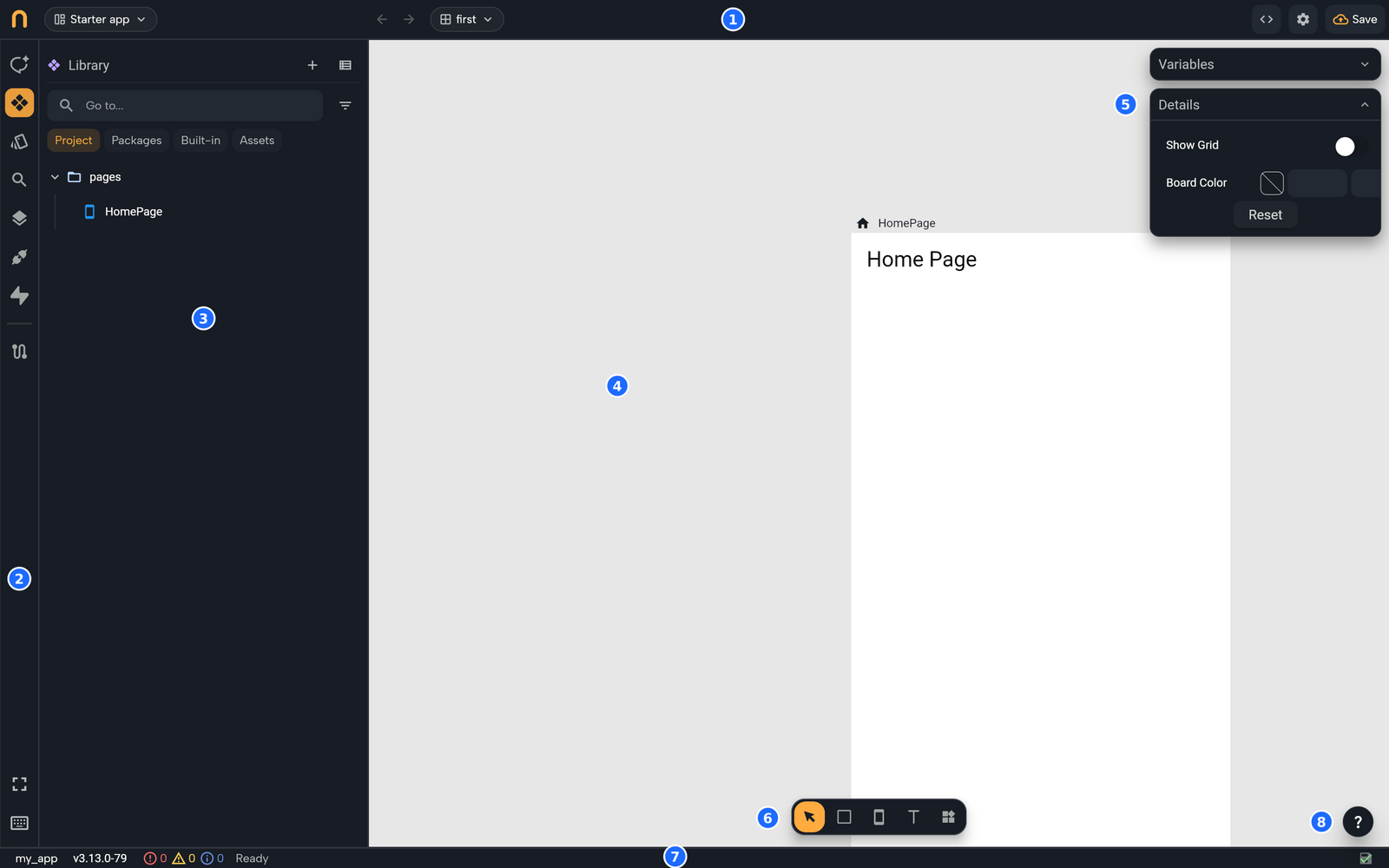Collapse the pages folder chevron
1389x868 pixels.
pos(55,177)
